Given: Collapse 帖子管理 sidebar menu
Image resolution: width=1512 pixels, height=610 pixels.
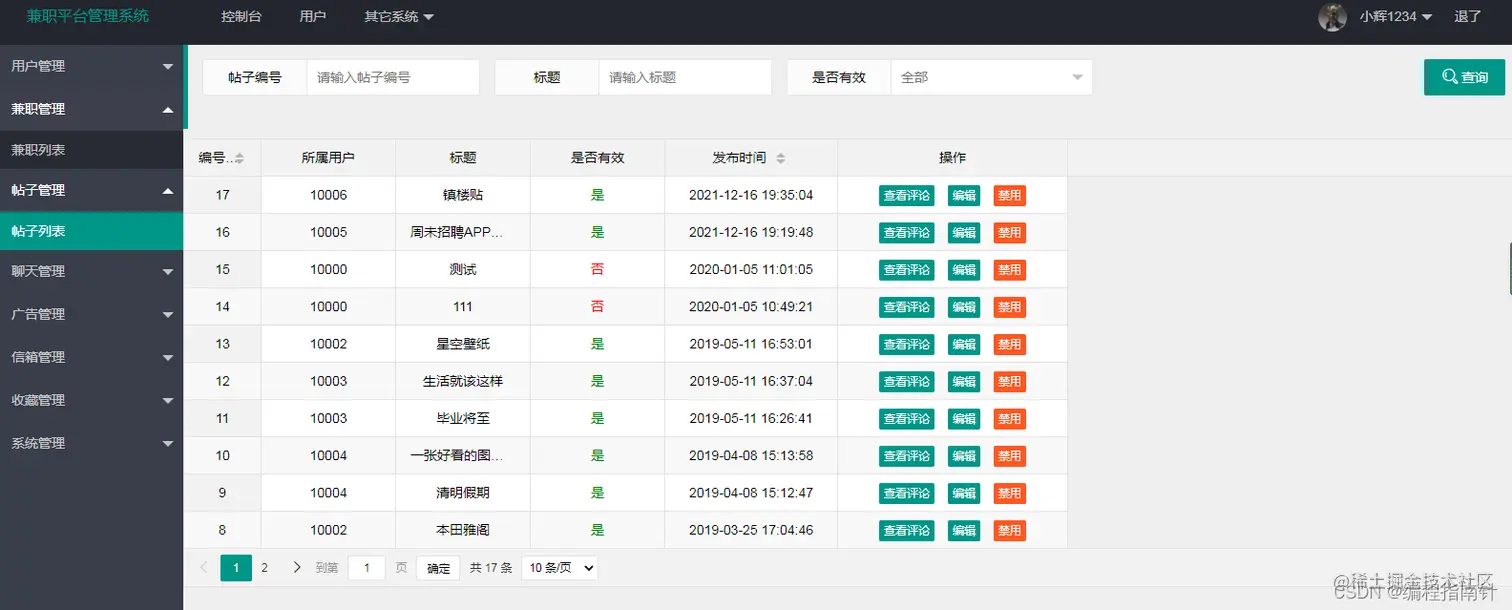Looking at the screenshot, I should point(91,190).
